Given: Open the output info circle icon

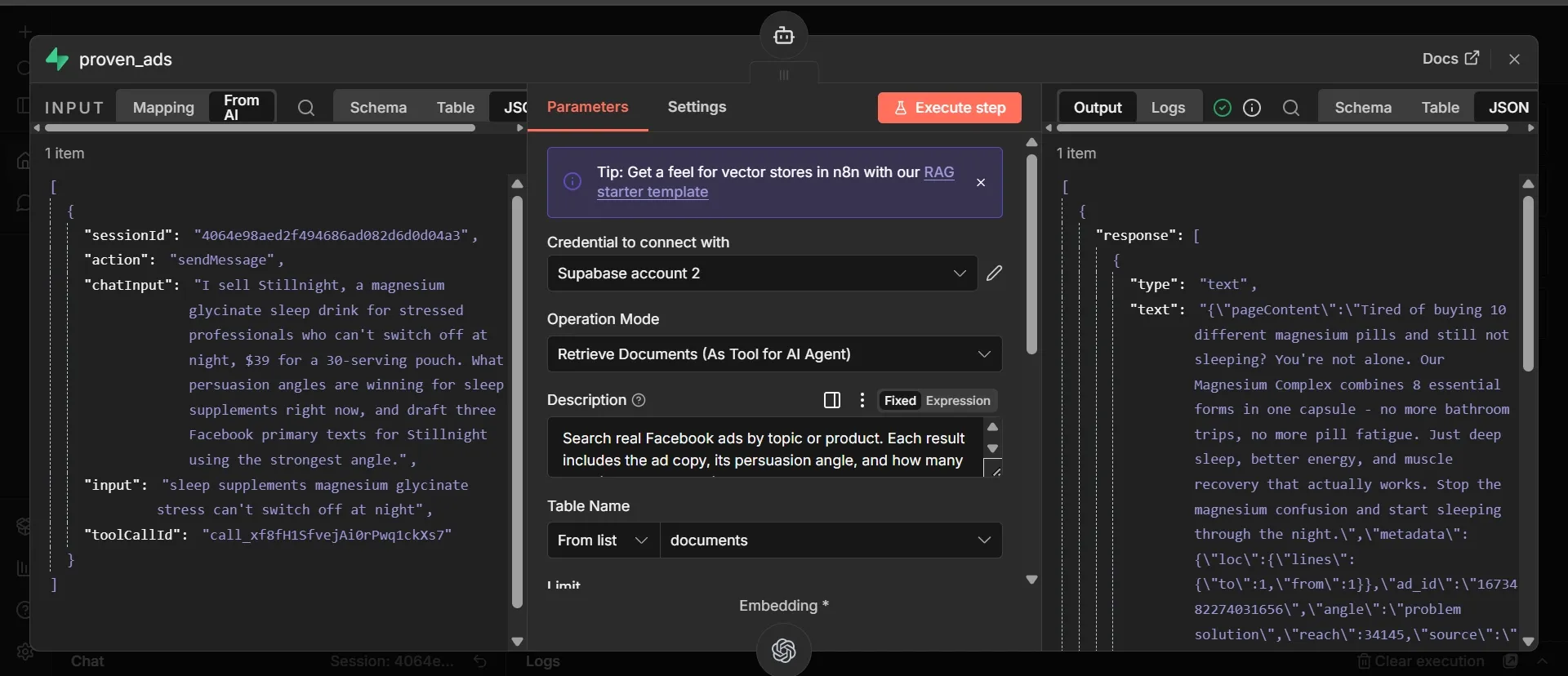Looking at the screenshot, I should [1252, 108].
